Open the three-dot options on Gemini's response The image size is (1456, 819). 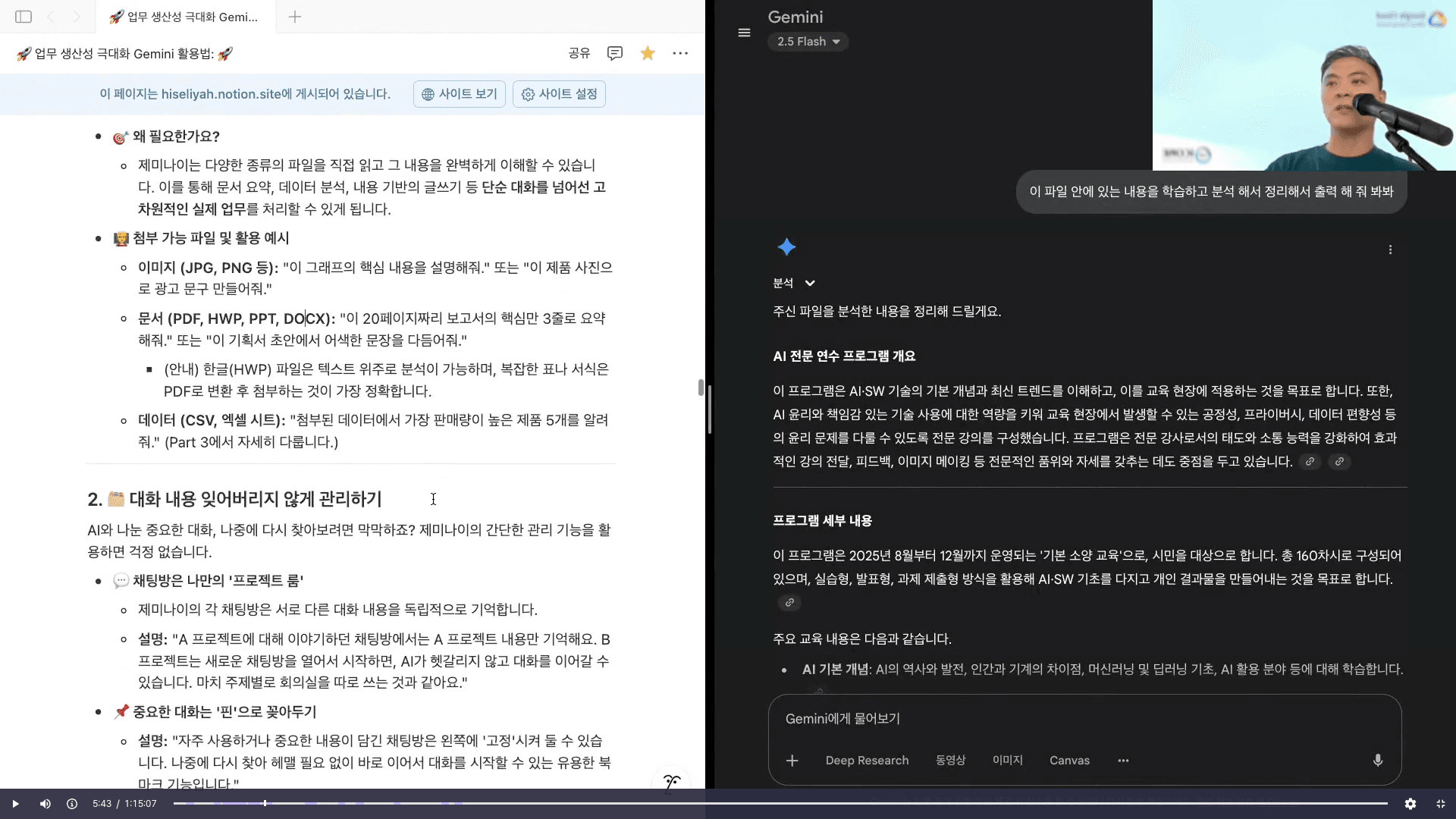(1391, 249)
